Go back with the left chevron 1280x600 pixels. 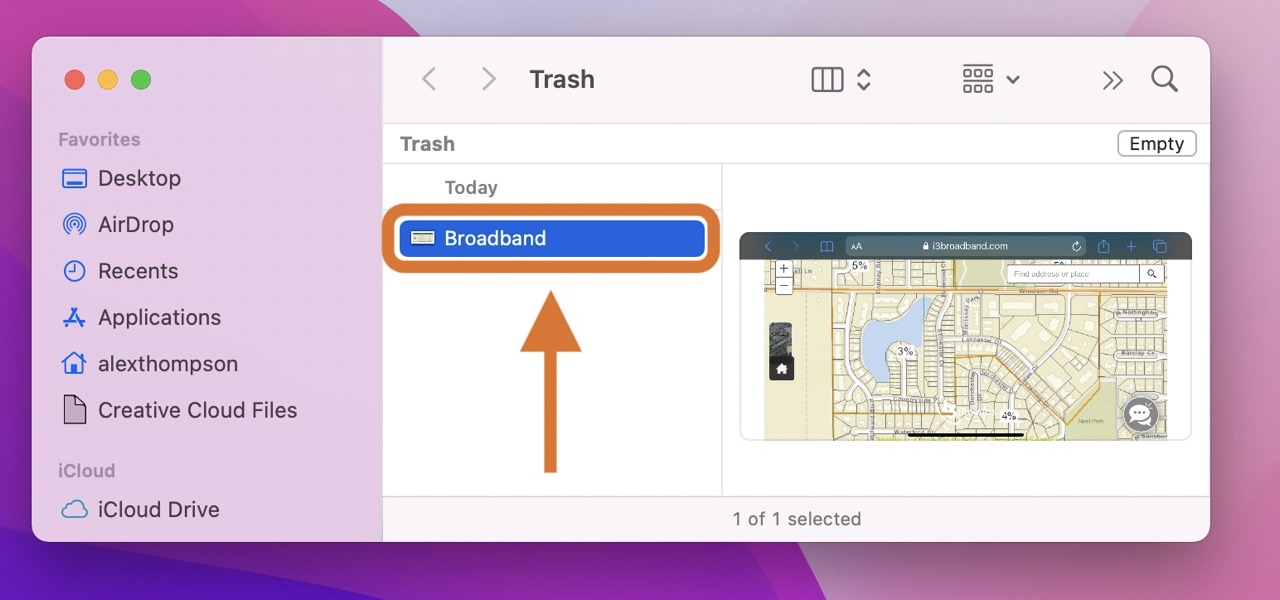[429, 79]
